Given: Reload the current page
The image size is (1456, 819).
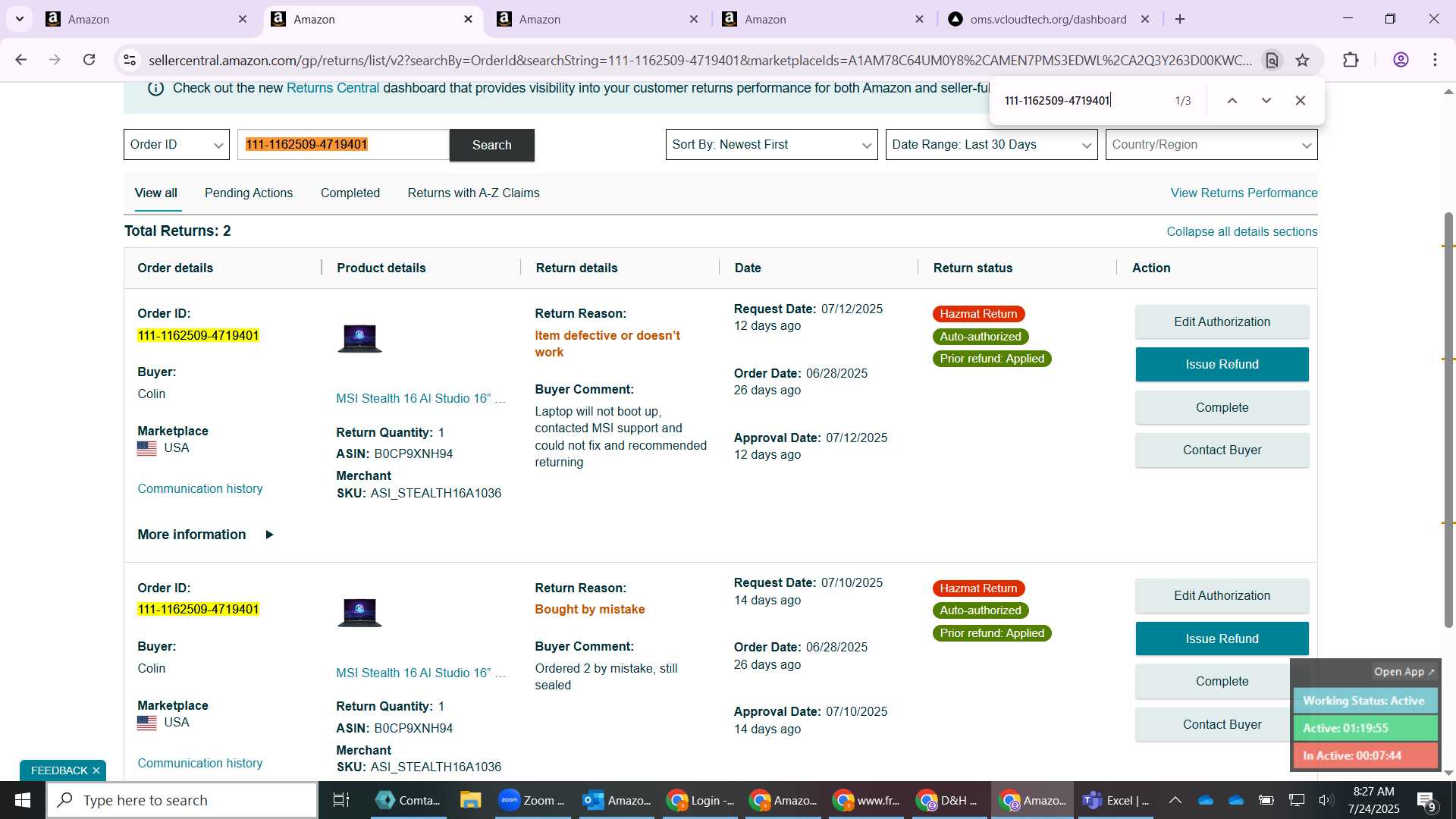Looking at the screenshot, I should (x=89, y=60).
